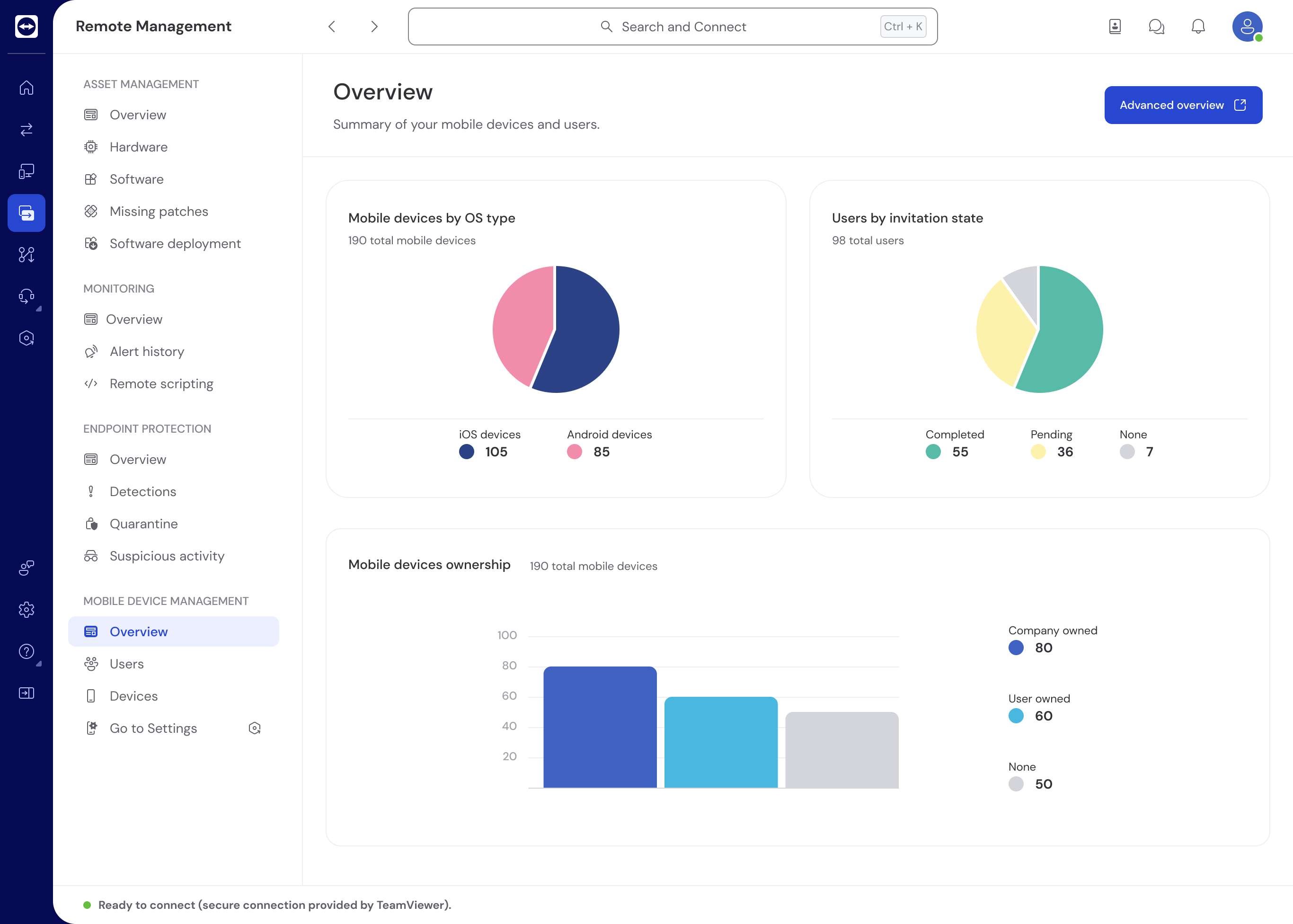Open the Home dashboard icon in sidebar

[26, 88]
